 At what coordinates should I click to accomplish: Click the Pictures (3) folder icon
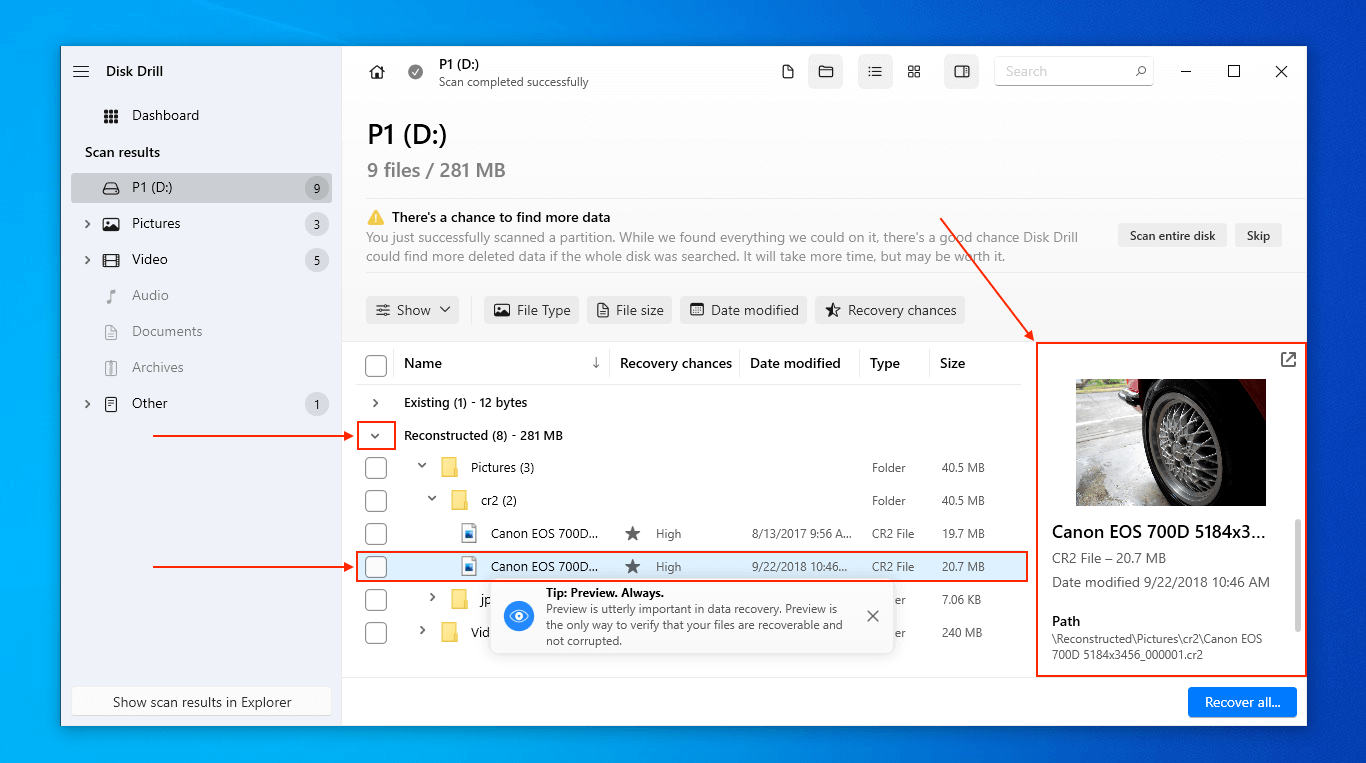point(450,467)
